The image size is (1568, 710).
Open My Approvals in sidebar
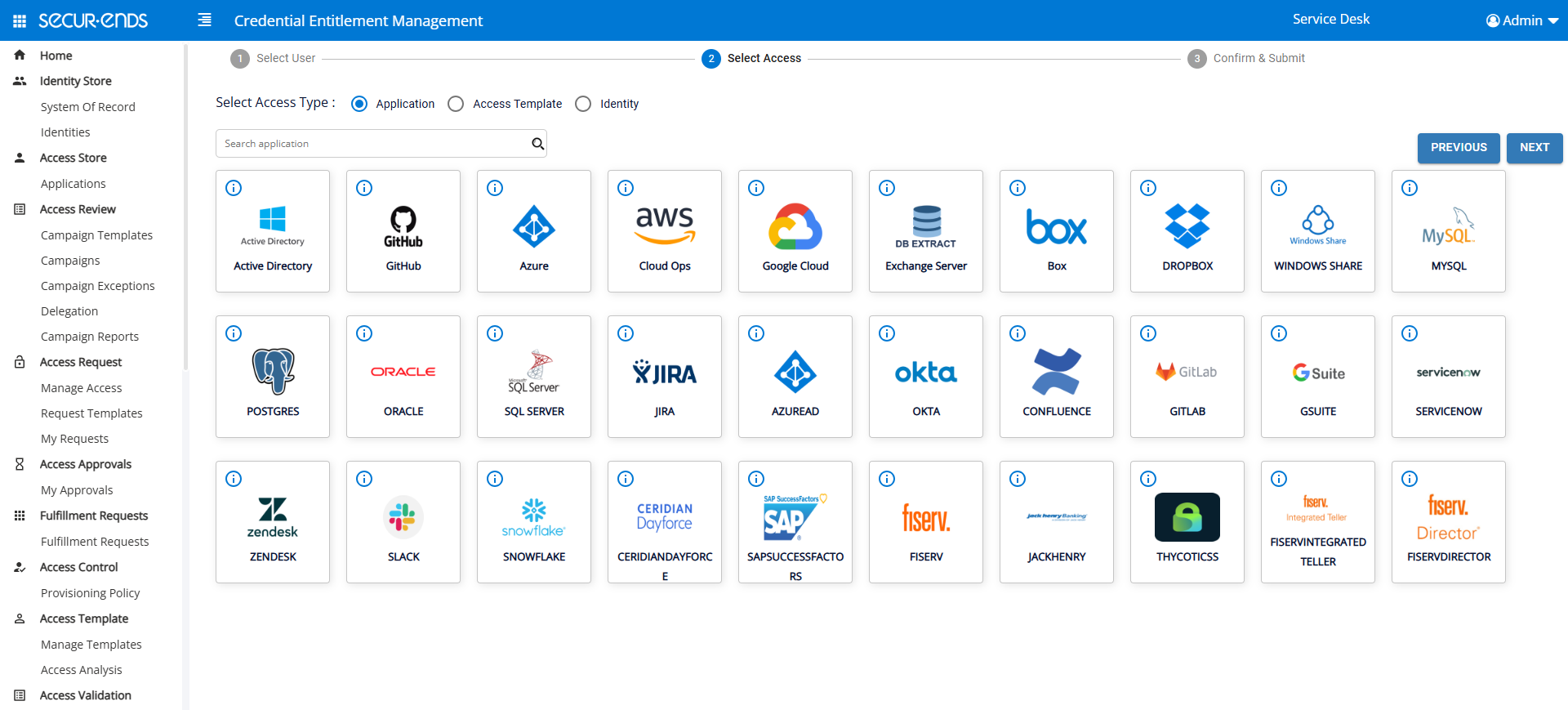77,490
